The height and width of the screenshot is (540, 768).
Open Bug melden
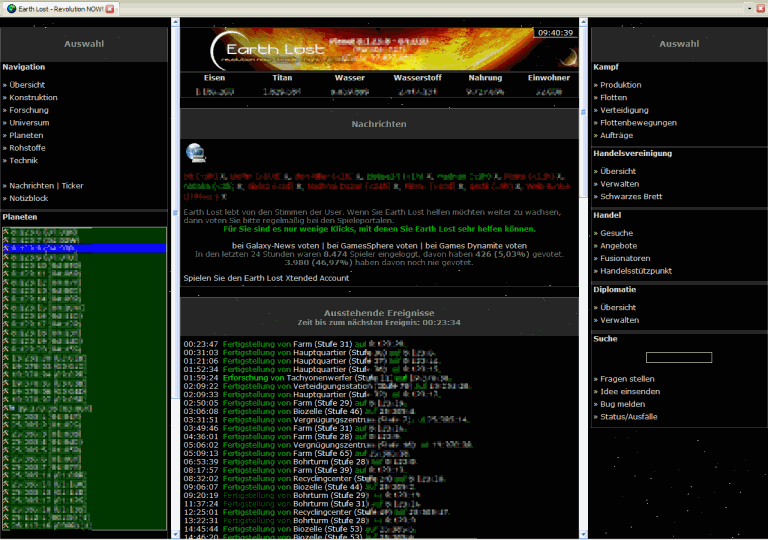point(622,404)
